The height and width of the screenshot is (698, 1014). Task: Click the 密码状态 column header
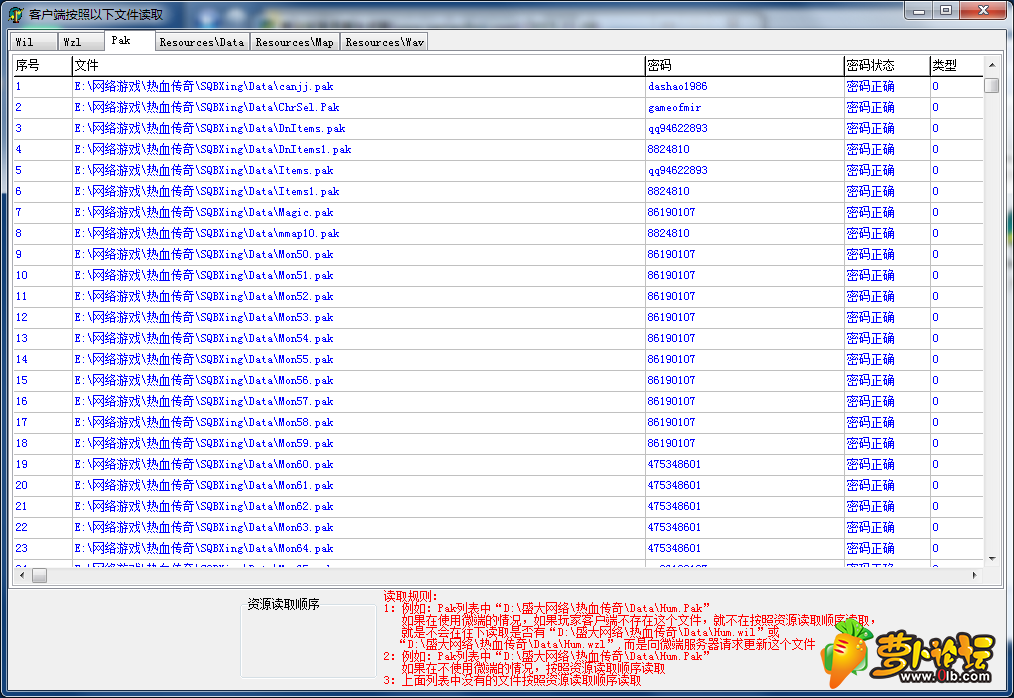(x=887, y=65)
